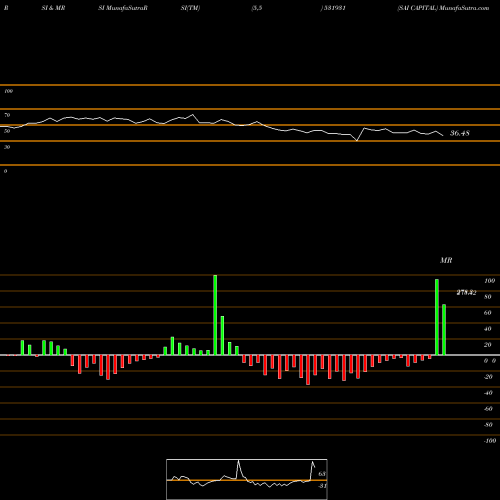Click the RSI axis label 100 at the left

click(x=8, y=91)
